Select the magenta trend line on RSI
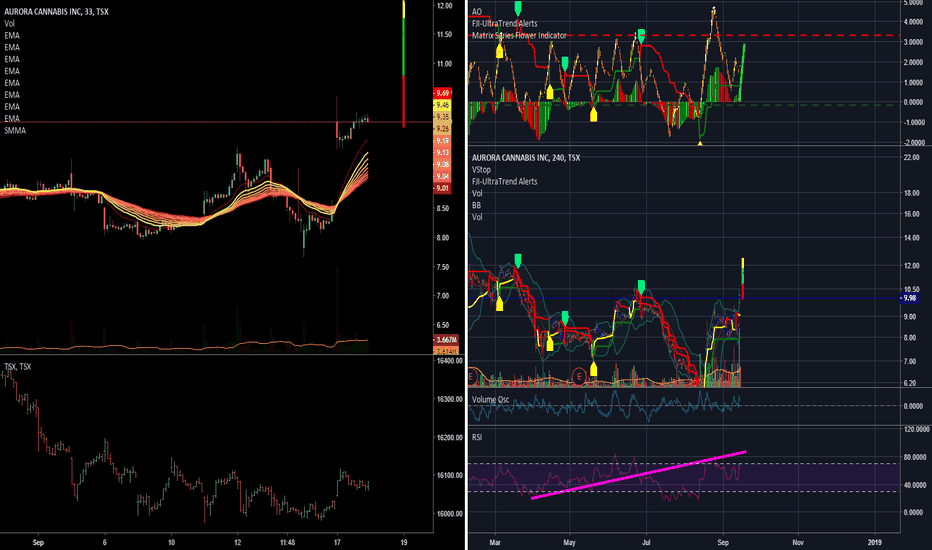The image size is (932, 550). pos(638,475)
